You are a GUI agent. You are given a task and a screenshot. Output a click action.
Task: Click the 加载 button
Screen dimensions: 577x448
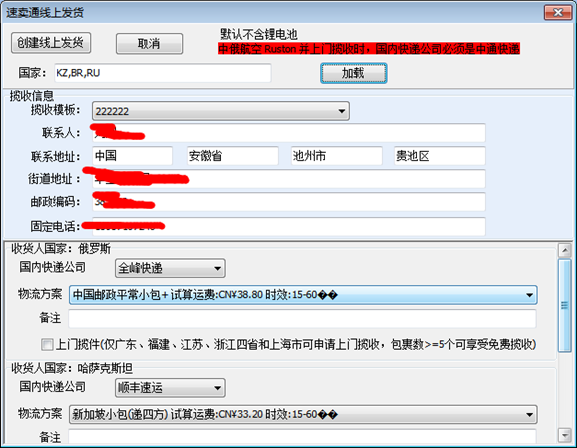tap(353, 73)
